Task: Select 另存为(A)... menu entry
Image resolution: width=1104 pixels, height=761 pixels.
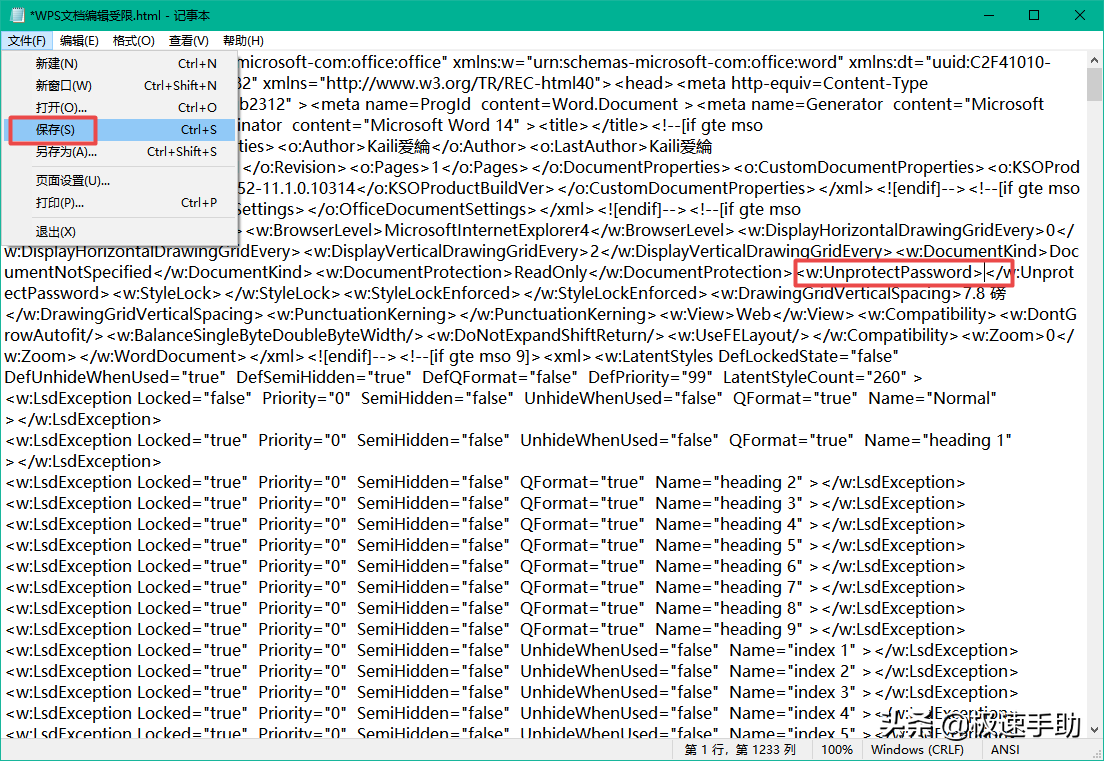Action: pyautogui.click(x=67, y=152)
